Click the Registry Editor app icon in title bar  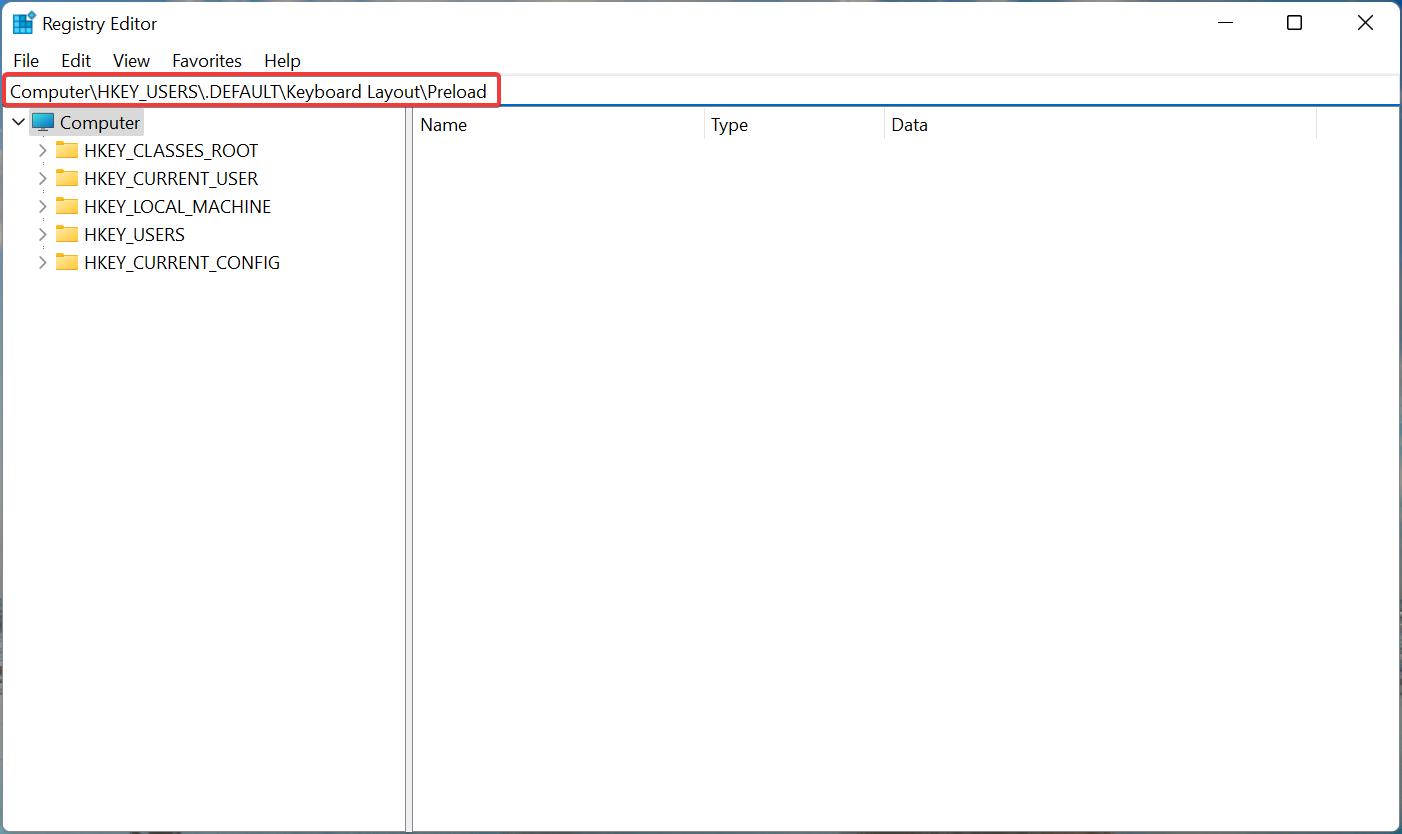pos(23,23)
